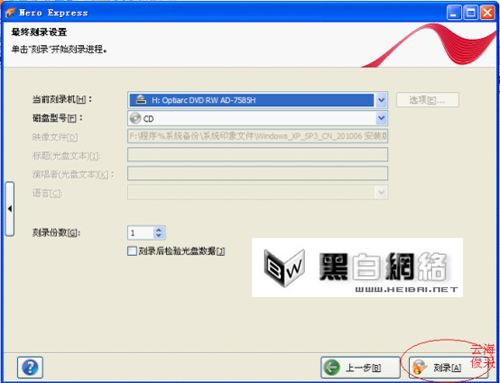The image size is (500, 383).
Task: Open the current recorder dropdown arrow
Action: [x=381, y=100]
